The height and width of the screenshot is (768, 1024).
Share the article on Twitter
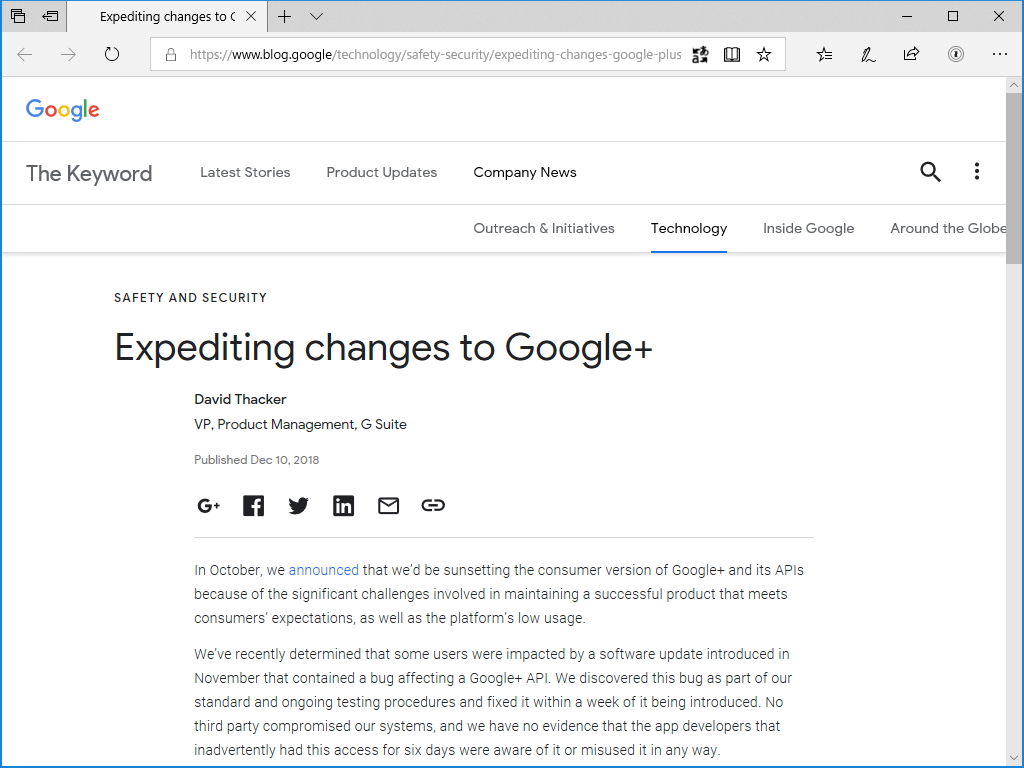298,505
